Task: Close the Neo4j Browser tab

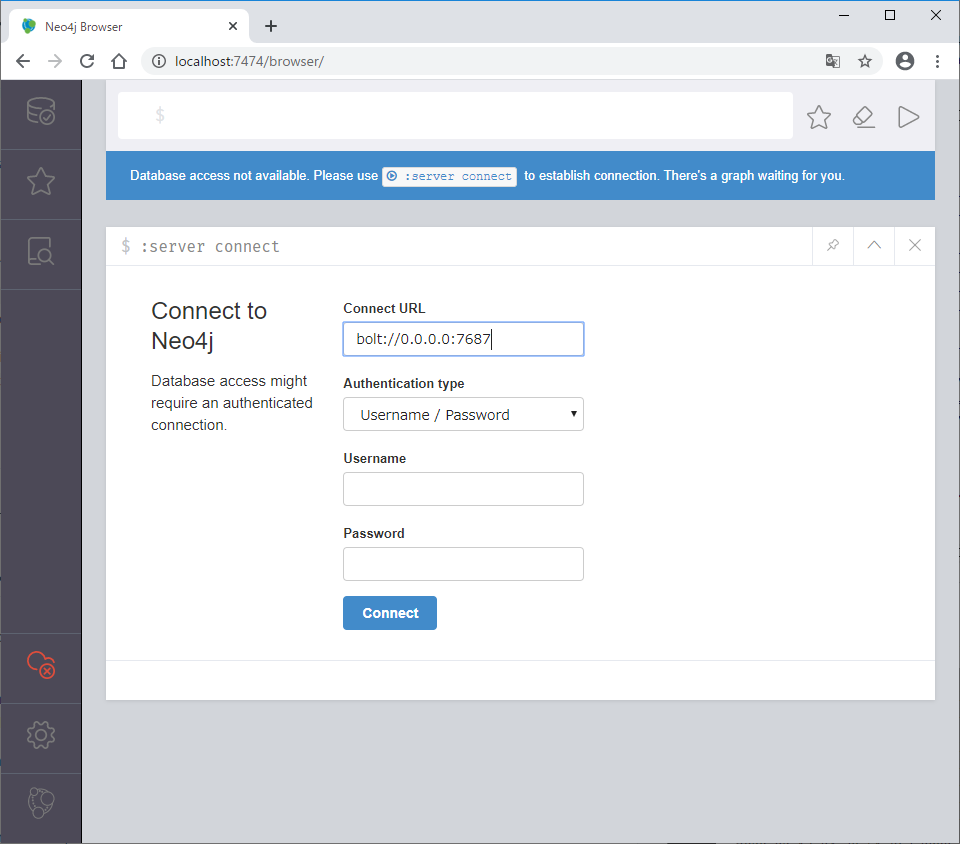Action: coord(233,26)
